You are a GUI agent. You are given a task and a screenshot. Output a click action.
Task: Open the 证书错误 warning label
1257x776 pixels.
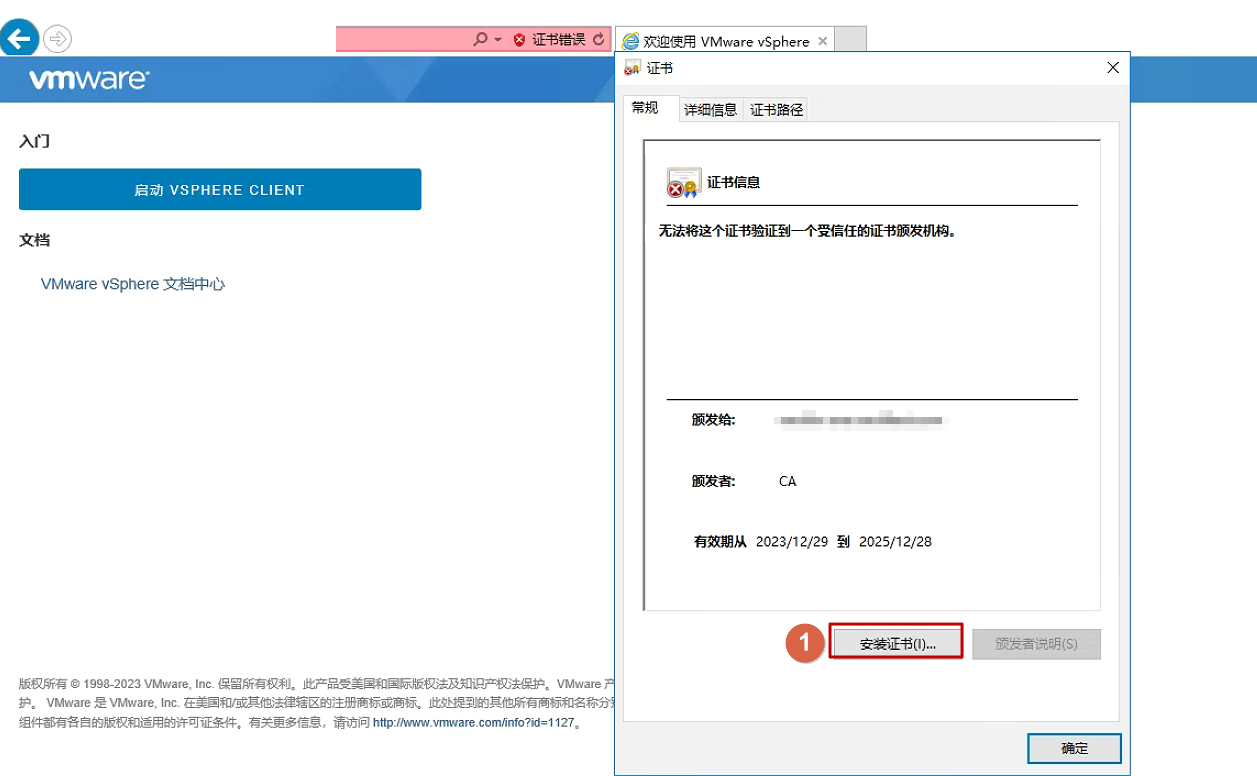(x=558, y=40)
